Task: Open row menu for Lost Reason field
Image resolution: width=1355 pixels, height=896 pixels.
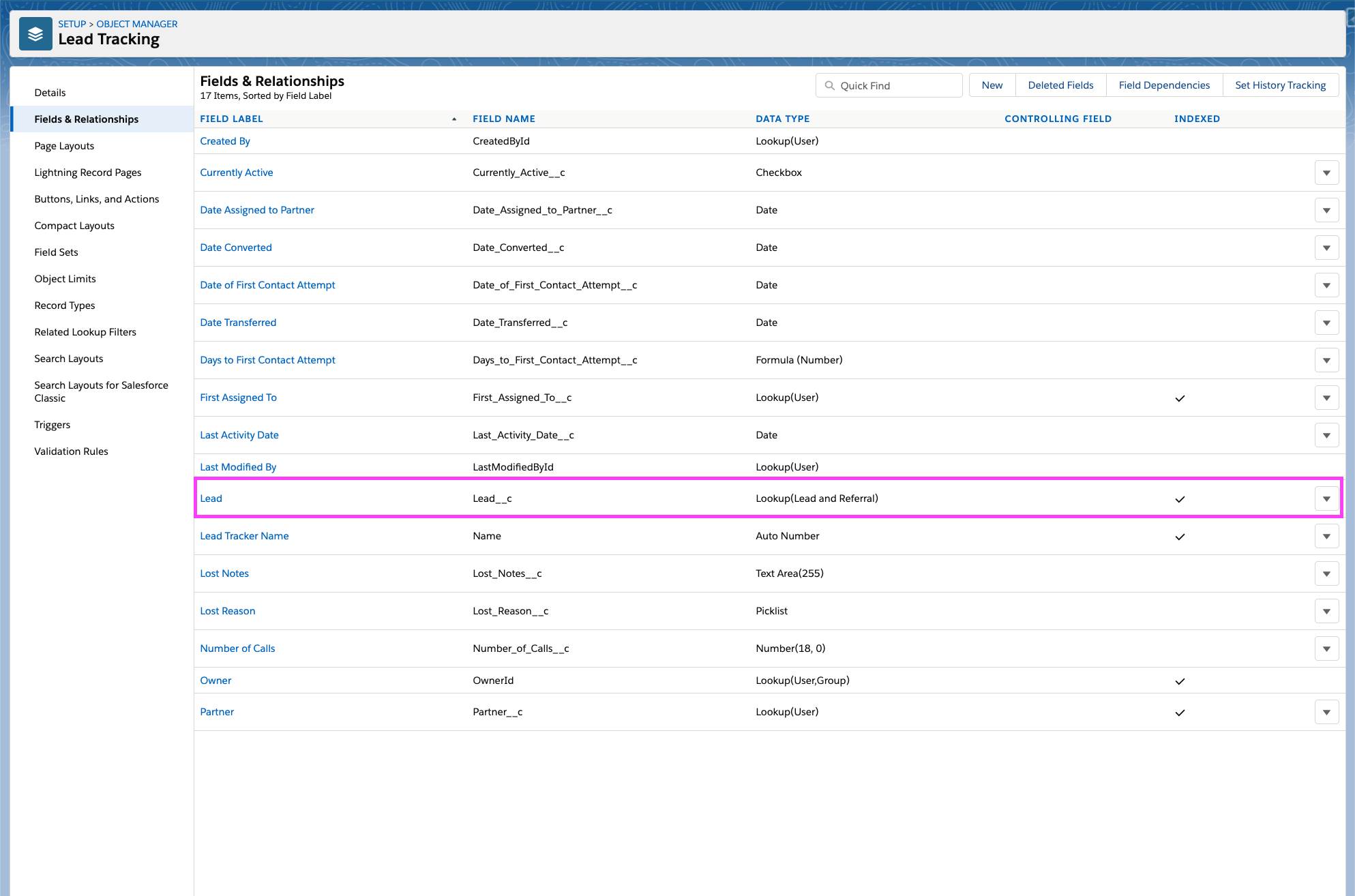Action: [x=1326, y=612]
